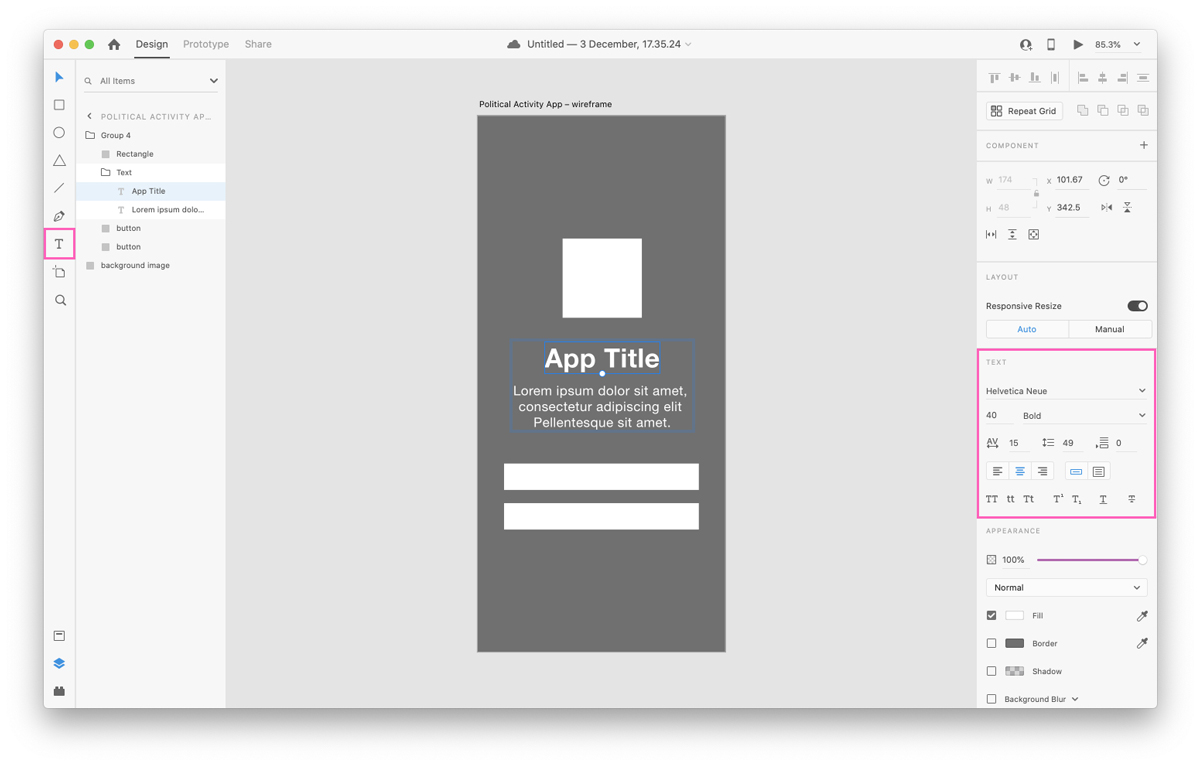This screenshot has width=1200, height=765.
Task: Select the Pen tool
Action: click(x=59, y=216)
